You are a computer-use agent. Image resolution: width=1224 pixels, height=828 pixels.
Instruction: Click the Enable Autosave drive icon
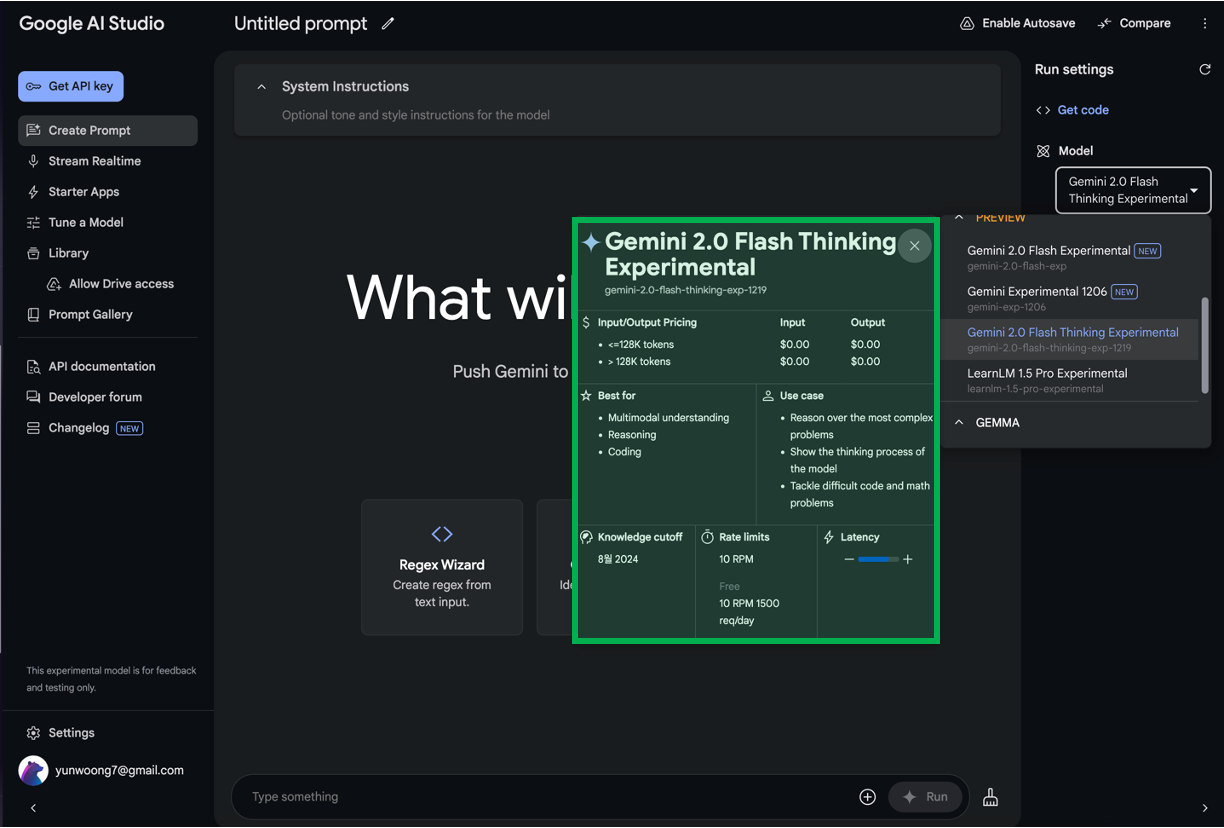click(x=967, y=23)
